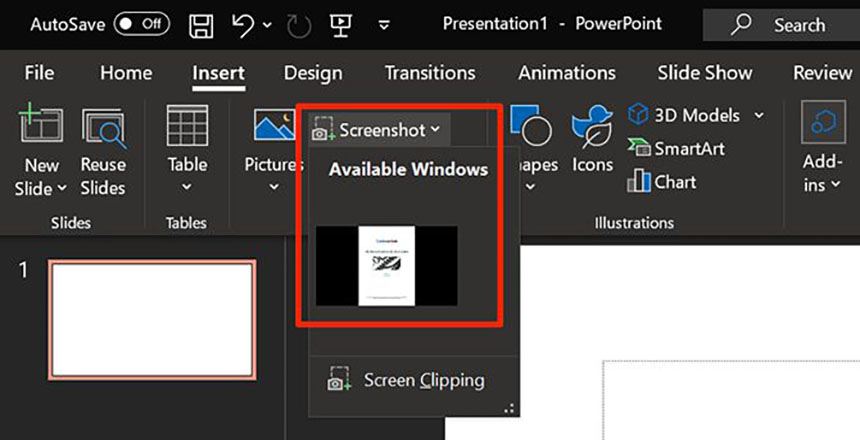Screen dimensions: 860x440
Task: Switch to the Design tab
Action: (x=312, y=73)
